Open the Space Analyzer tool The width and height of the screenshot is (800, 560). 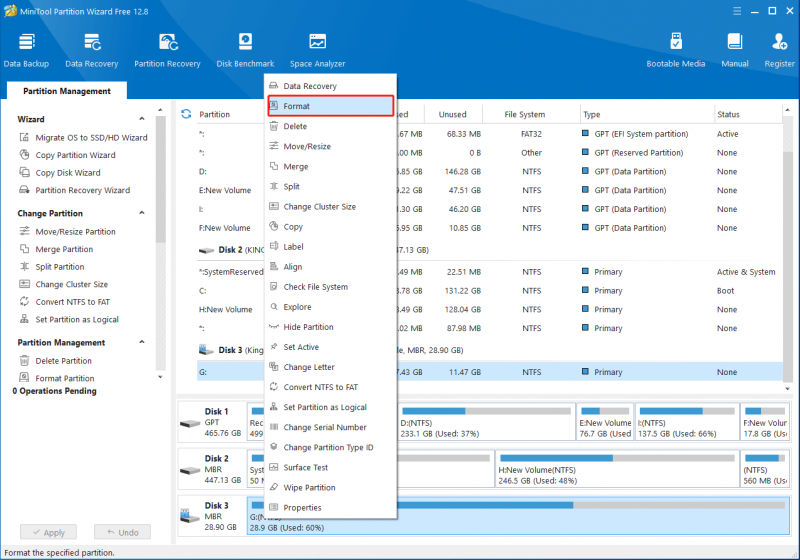[317, 50]
